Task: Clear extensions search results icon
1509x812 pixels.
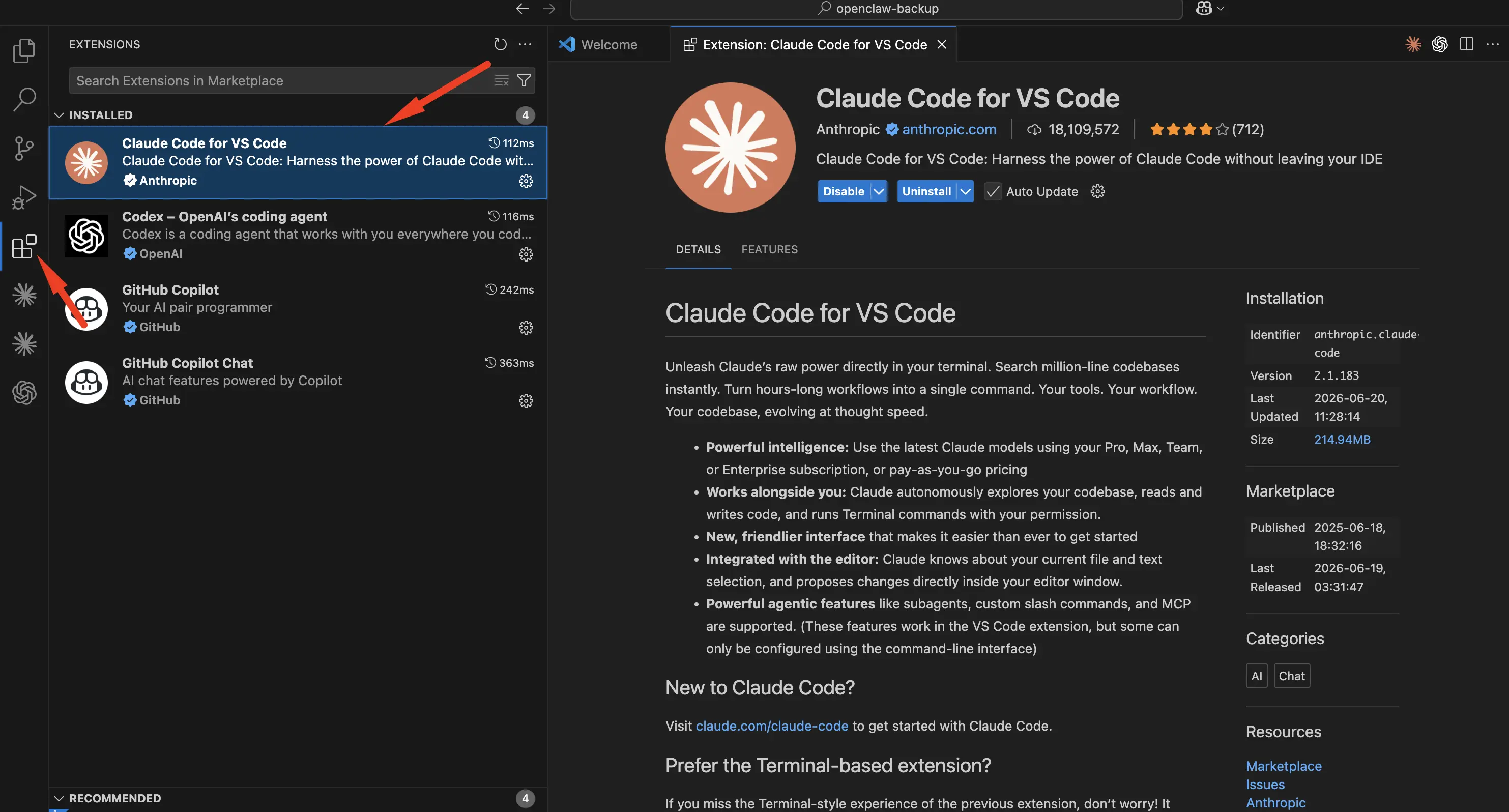Action: [x=502, y=81]
